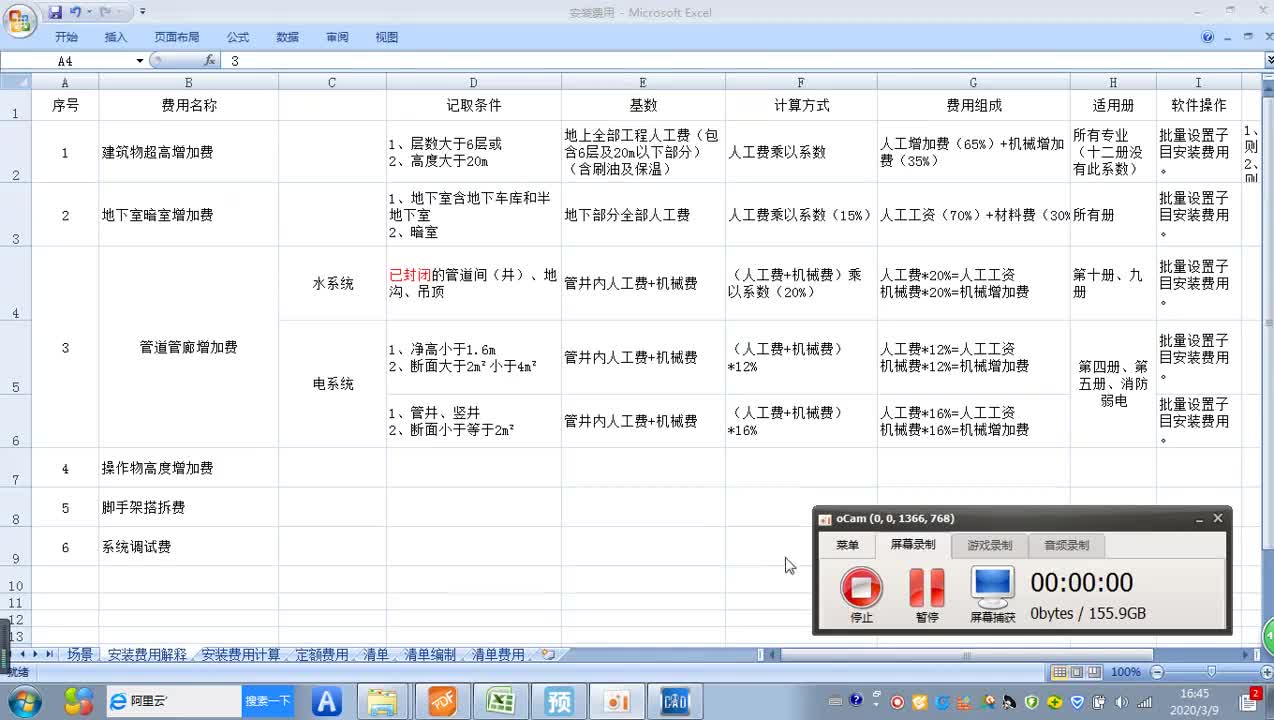1274x720 pixels.
Task: Switch to oCam 游戏录制 tab
Action: pos(989,545)
